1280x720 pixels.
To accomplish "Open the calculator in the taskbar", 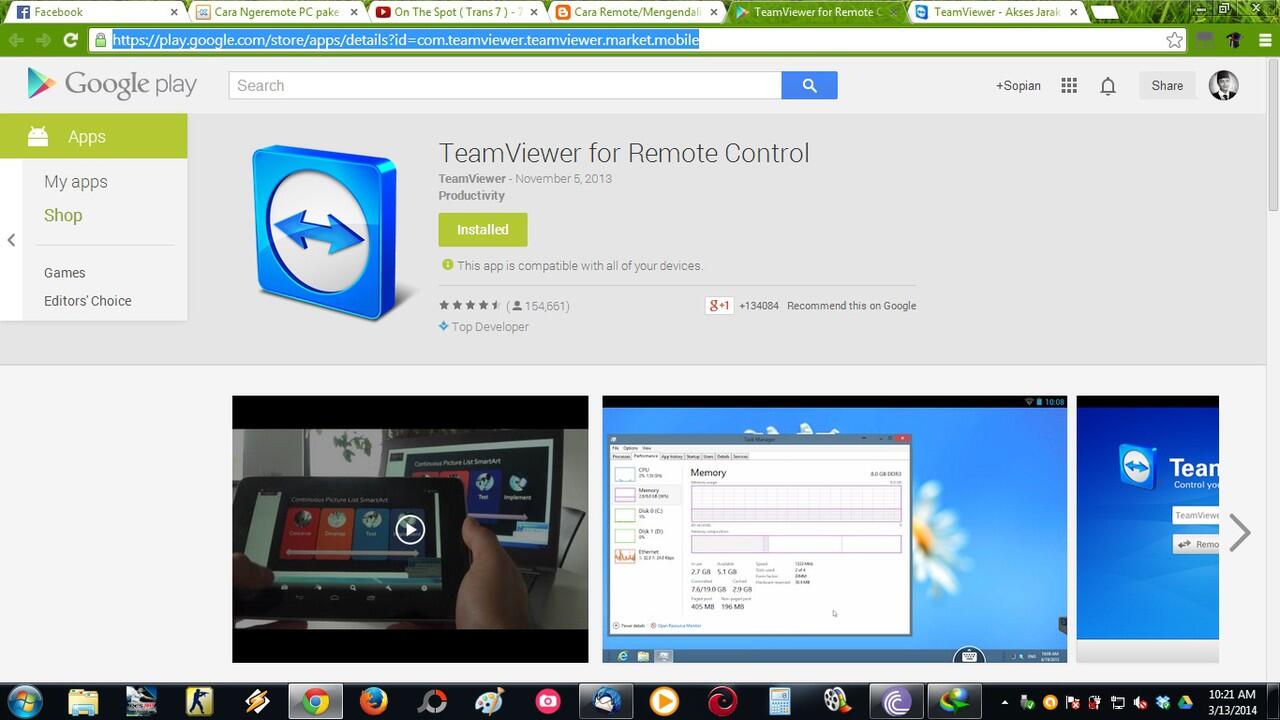I will [x=780, y=701].
